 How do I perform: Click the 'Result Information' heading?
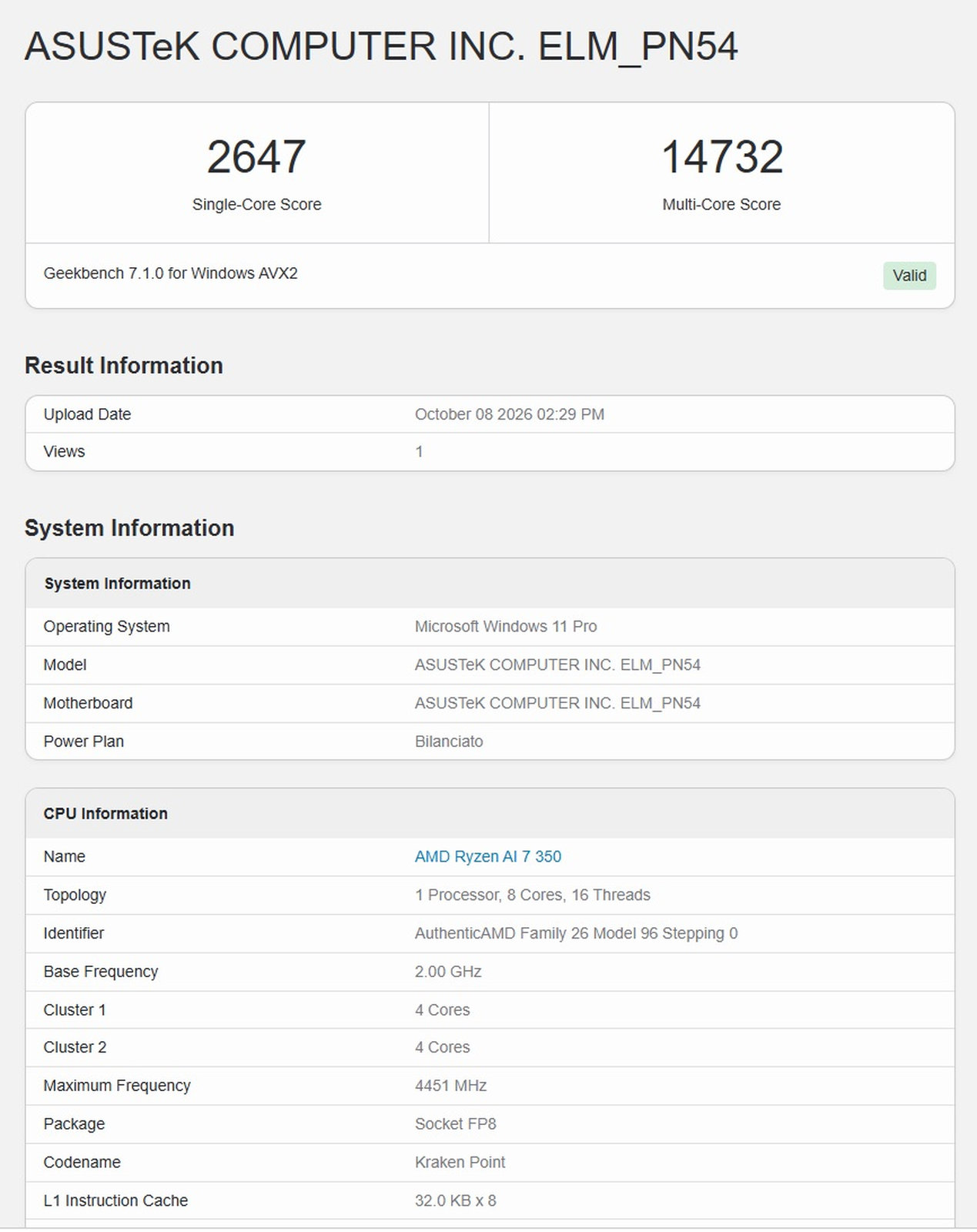click(124, 365)
